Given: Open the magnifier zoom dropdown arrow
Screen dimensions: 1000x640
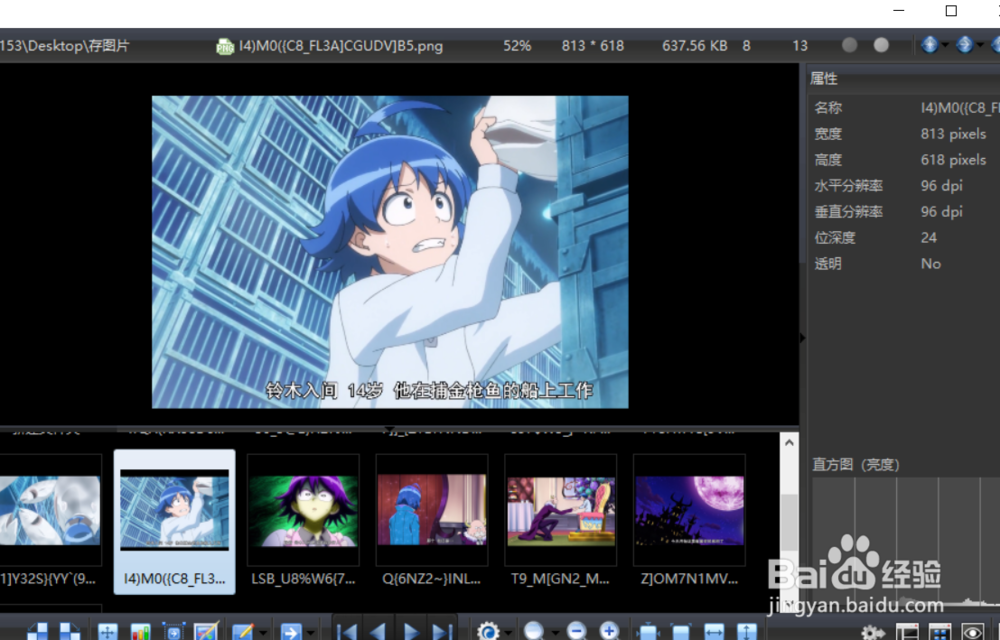Looking at the screenshot, I should point(554,633).
